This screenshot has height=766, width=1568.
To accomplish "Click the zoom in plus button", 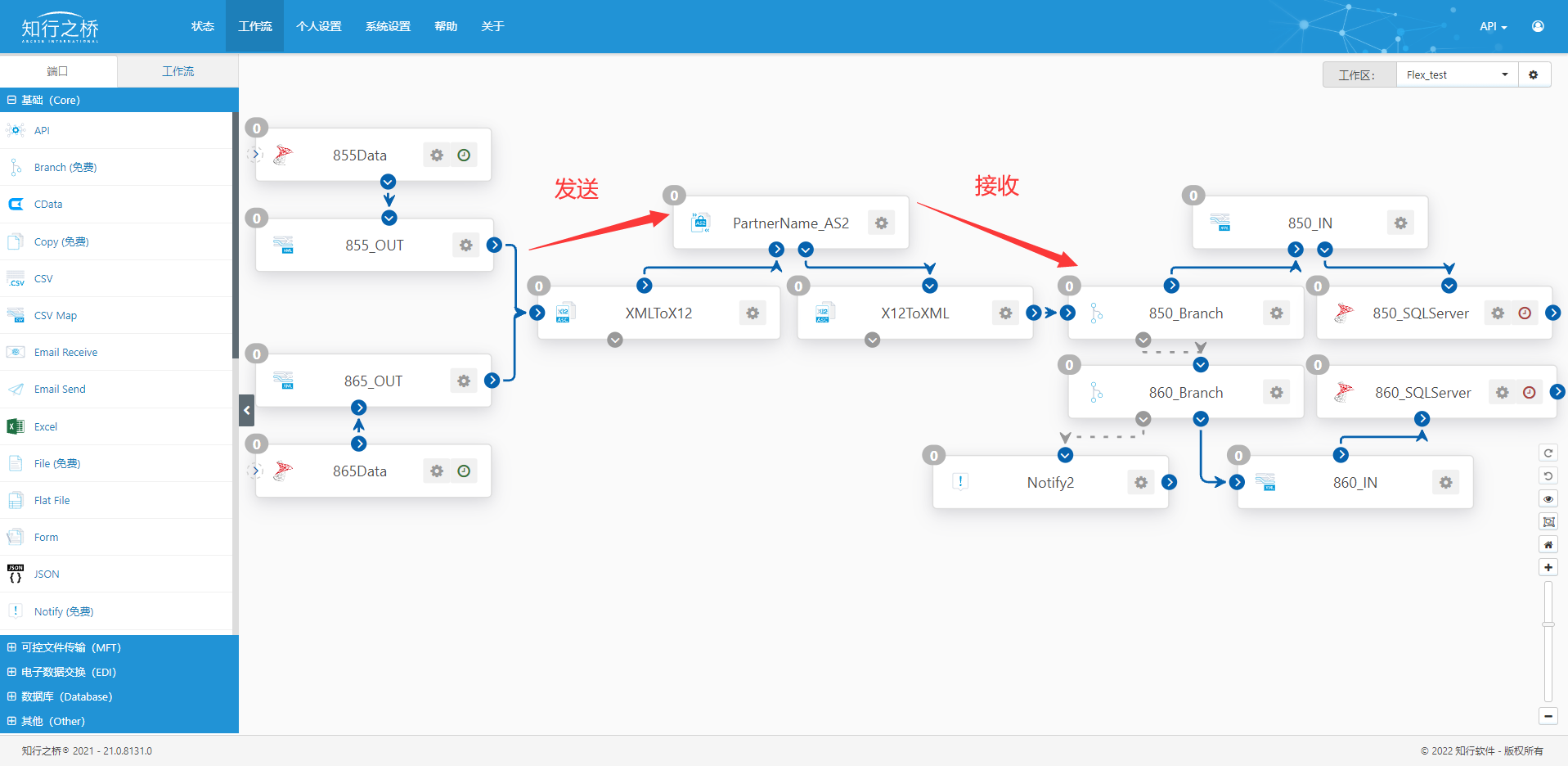I will point(1548,567).
